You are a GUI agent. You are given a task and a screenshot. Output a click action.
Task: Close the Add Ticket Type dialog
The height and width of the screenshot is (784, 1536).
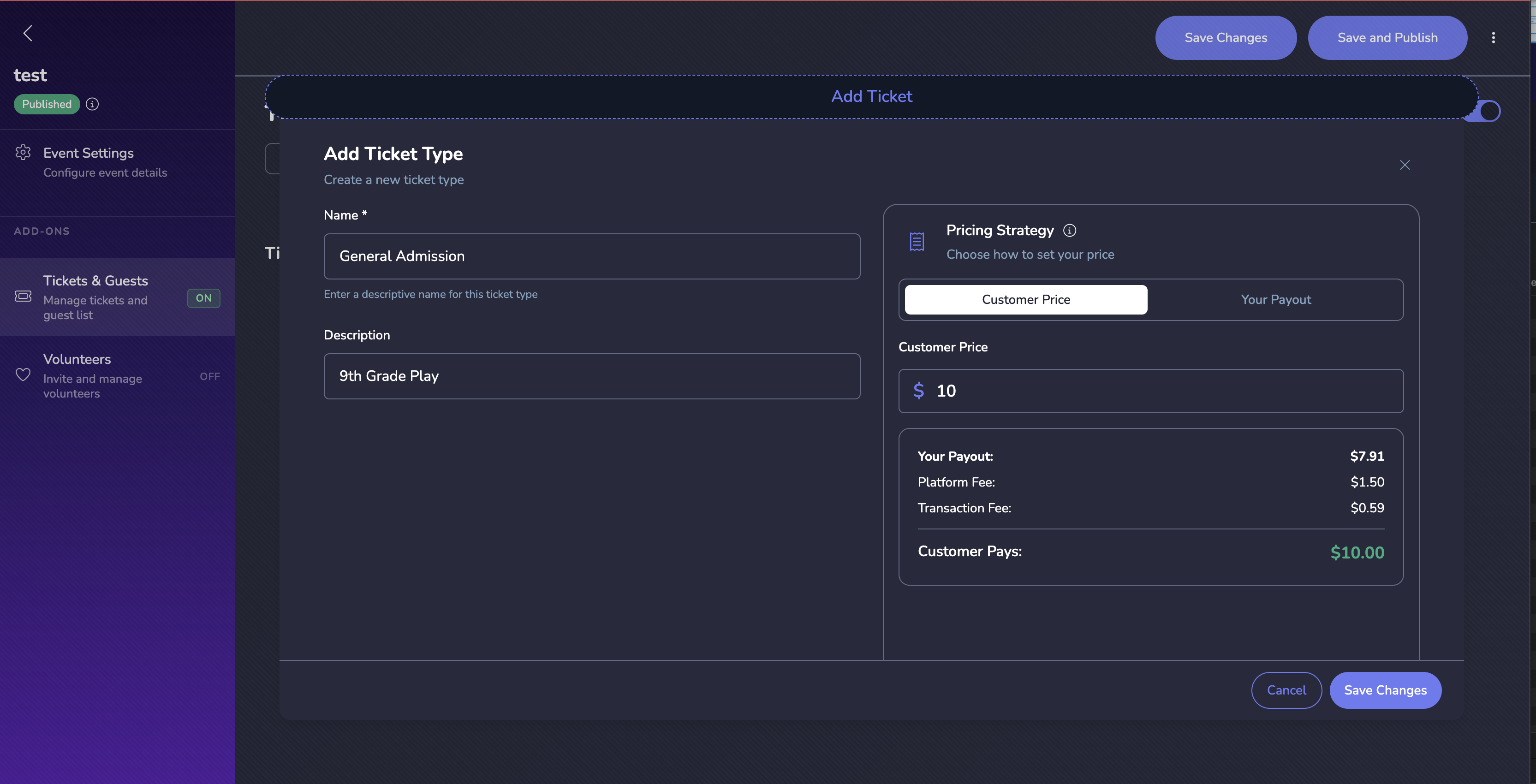click(x=1404, y=165)
